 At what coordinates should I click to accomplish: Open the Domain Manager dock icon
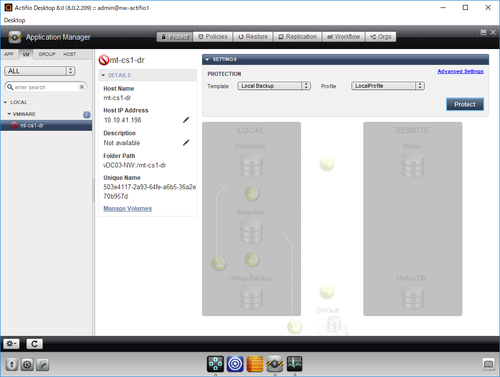[x=215, y=364]
